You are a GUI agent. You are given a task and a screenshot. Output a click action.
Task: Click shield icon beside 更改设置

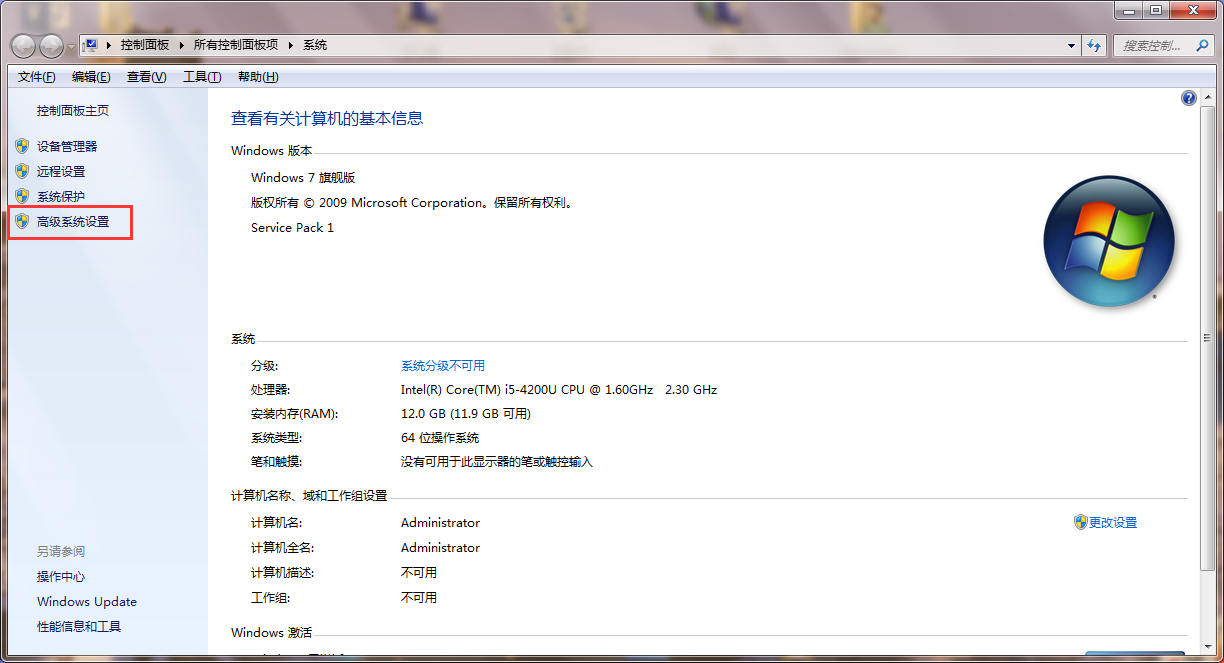[1080, 522]
